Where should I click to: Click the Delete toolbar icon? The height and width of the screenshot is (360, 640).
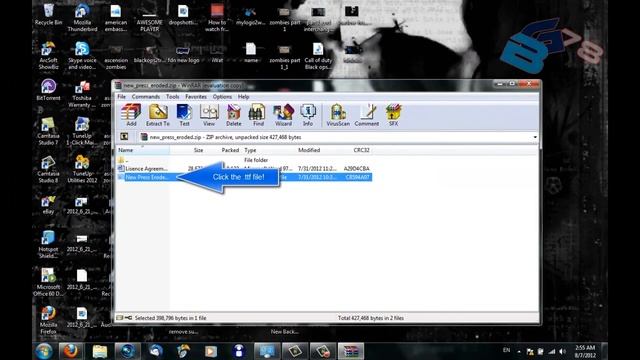point(233,115)
